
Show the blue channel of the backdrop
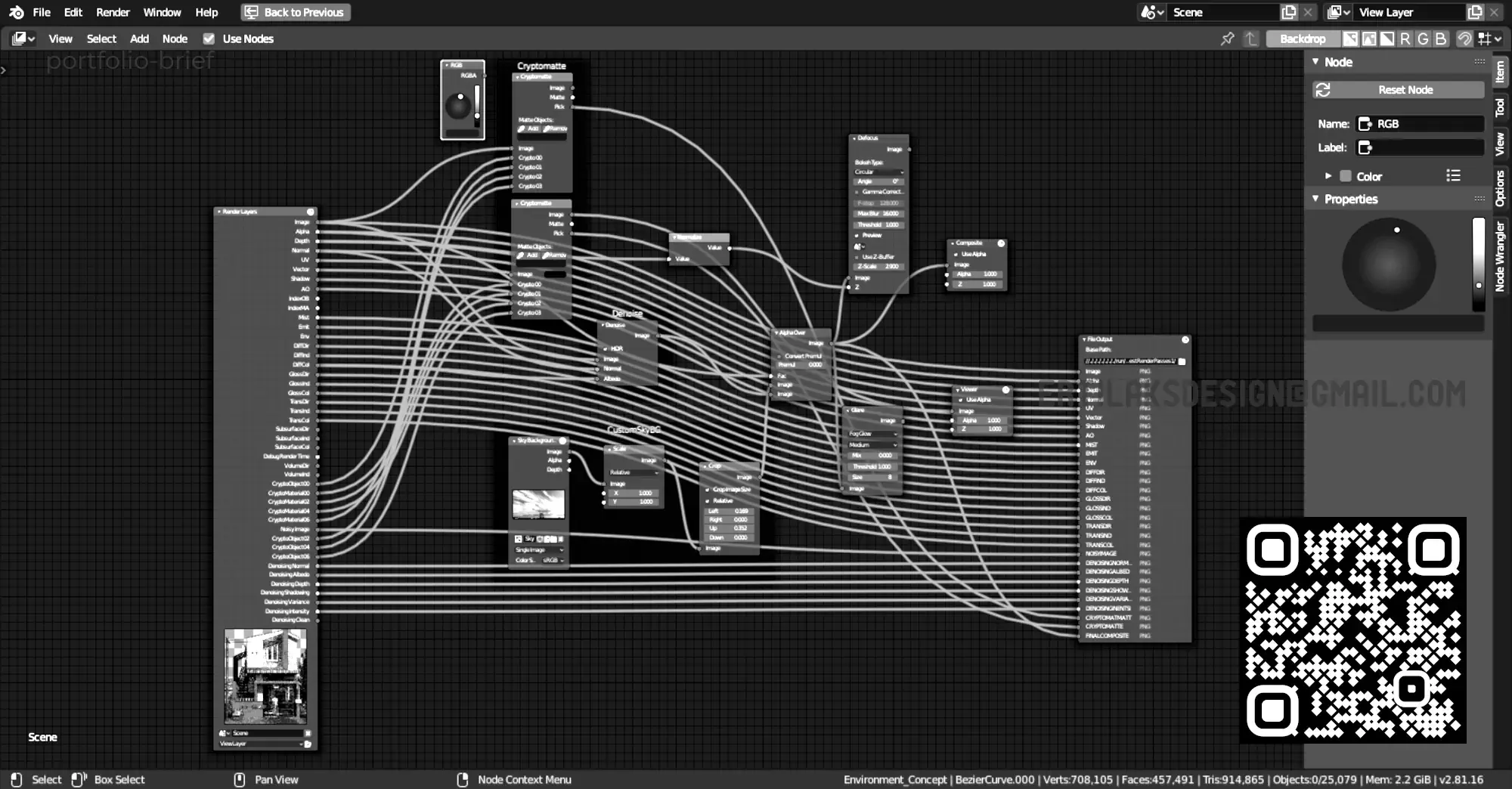click(x=1441, y=39)
